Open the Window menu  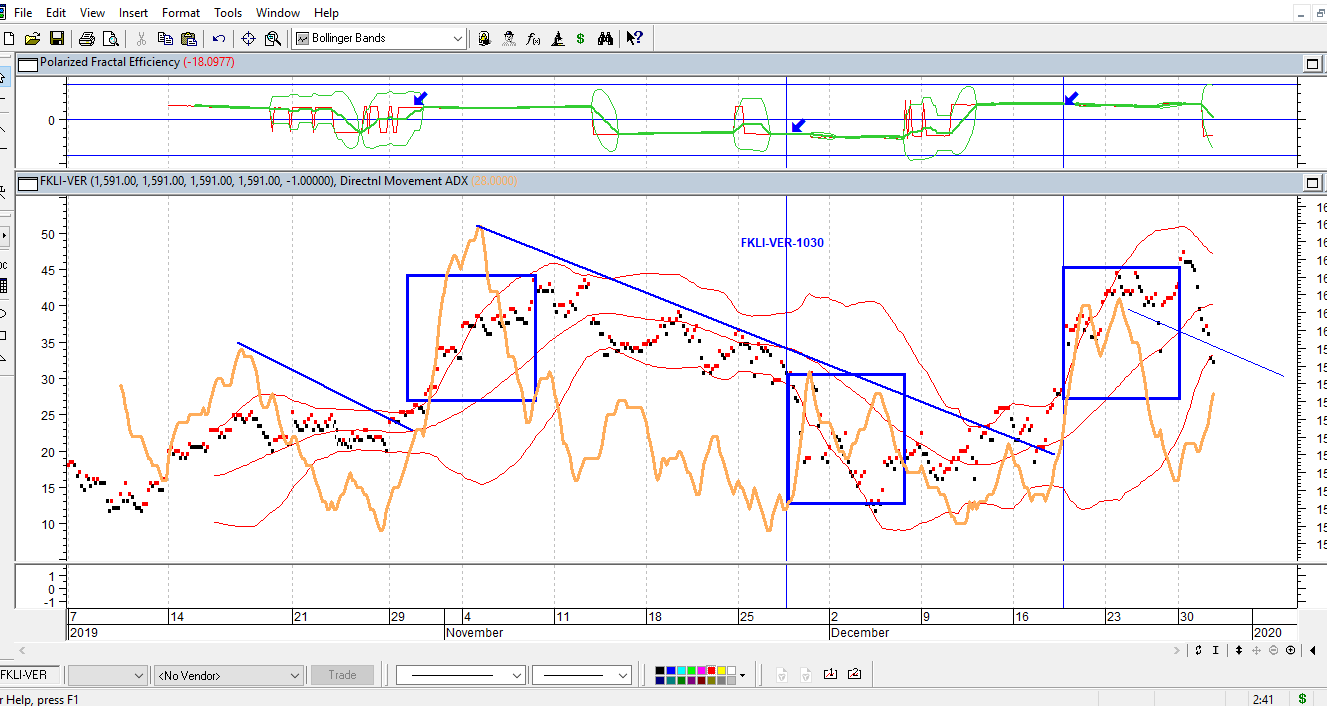pos(277,13)
